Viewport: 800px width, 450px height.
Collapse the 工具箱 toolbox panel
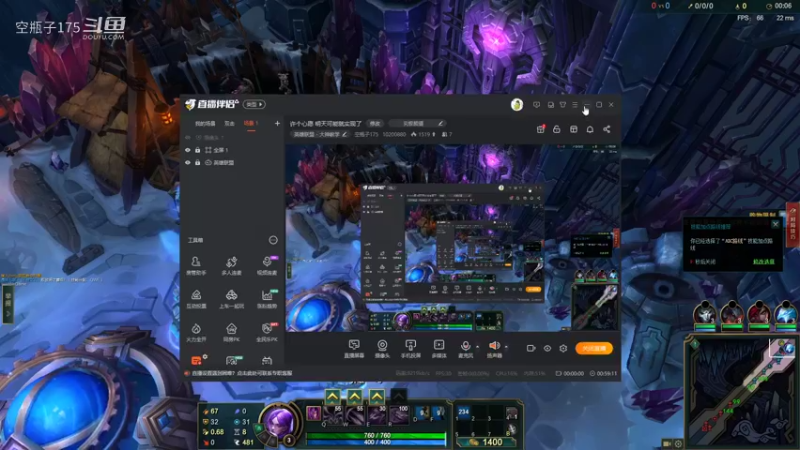[273, 240]
